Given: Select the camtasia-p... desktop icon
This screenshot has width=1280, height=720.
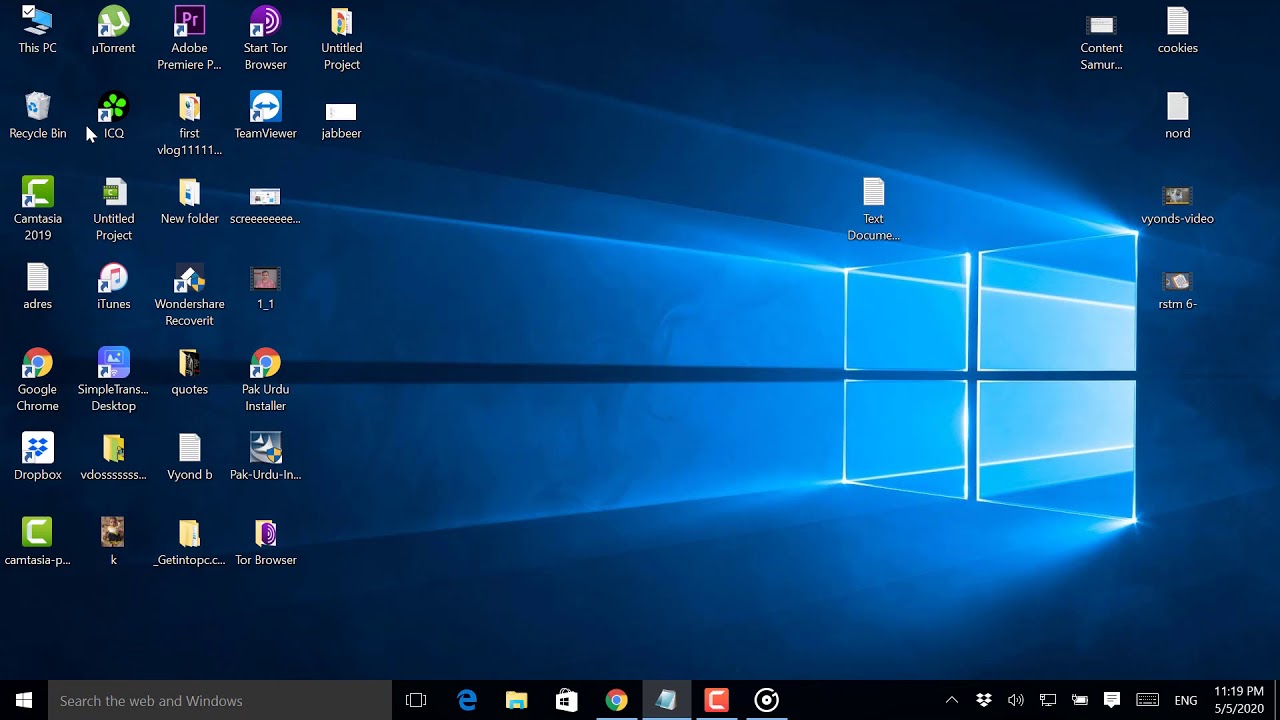Looking at the screenshot, I should click(x=37, y=543).
